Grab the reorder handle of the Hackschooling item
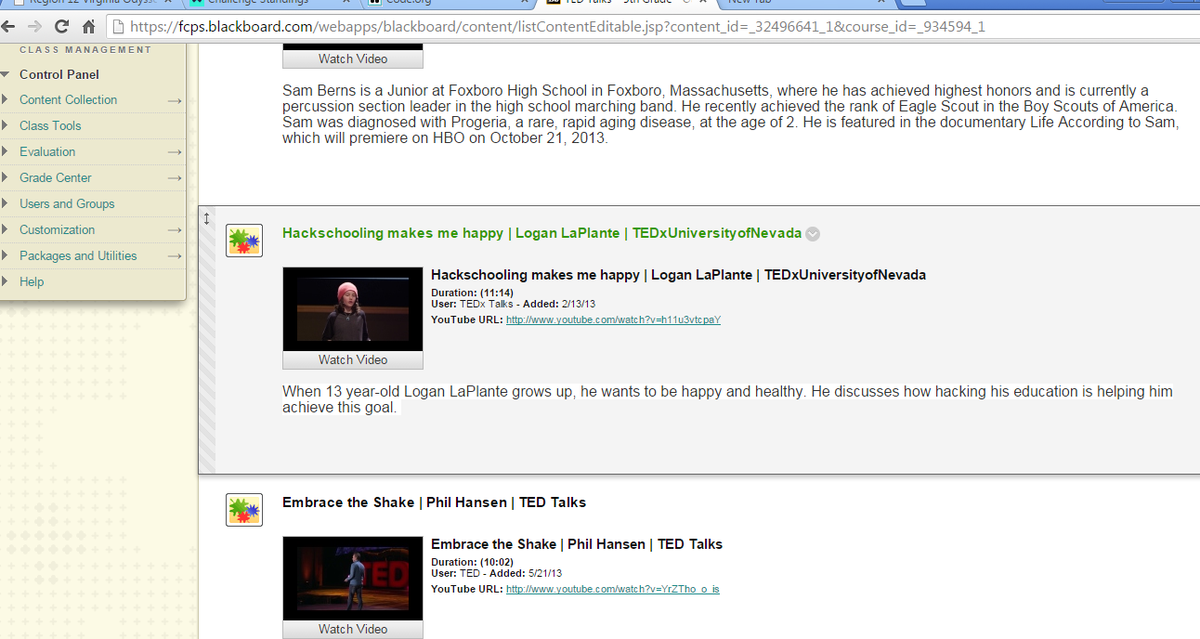The image size is (1200, 639). [x=207, y=218]
